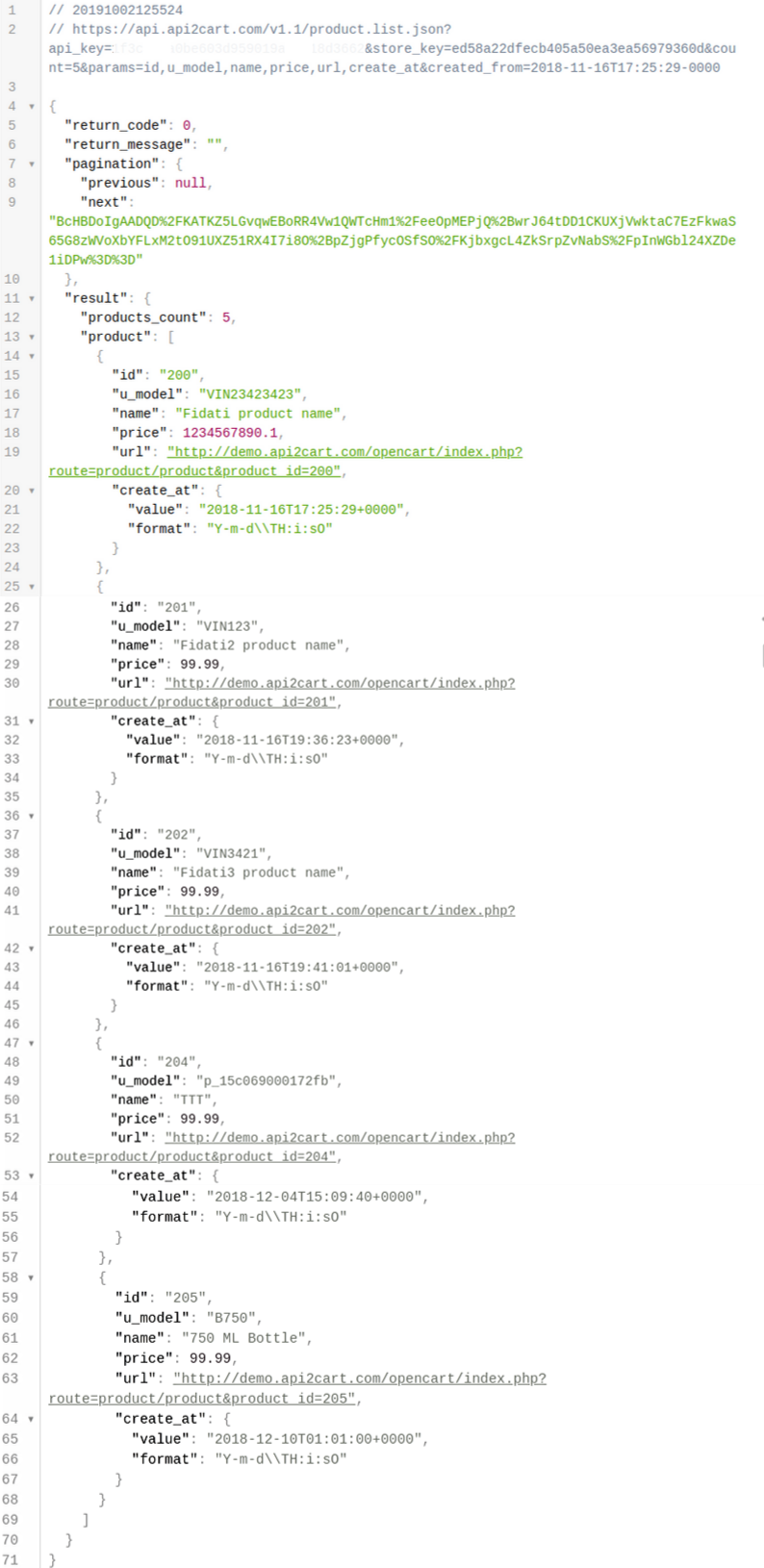Click the value "2018-11-16T19:36:23+0000"
Viewport: 764px width, 1568px height.
pos(298,740)
